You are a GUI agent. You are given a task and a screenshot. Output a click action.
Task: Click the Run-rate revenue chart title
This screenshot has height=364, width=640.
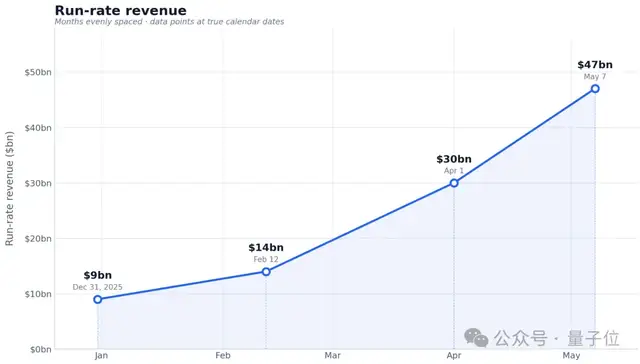point(120,10)
